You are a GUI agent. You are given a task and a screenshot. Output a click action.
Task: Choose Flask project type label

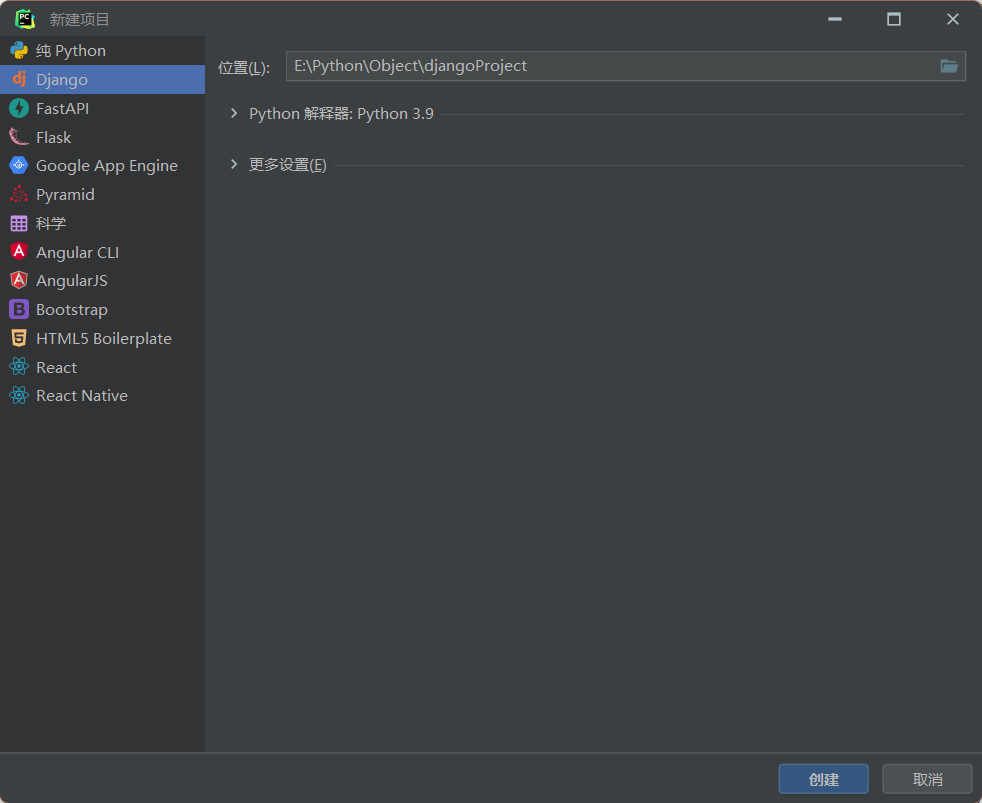point(53,137)
